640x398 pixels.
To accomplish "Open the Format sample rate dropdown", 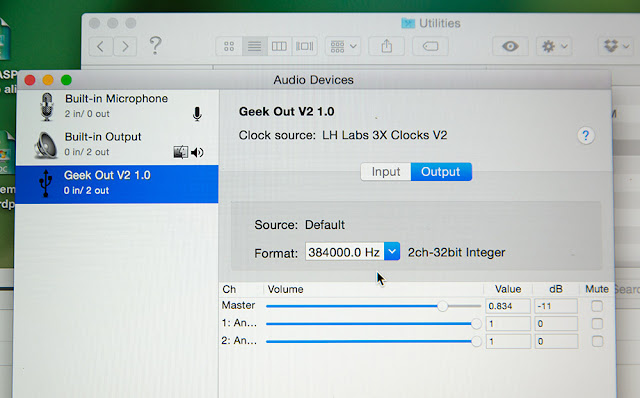I will [392, 251].
